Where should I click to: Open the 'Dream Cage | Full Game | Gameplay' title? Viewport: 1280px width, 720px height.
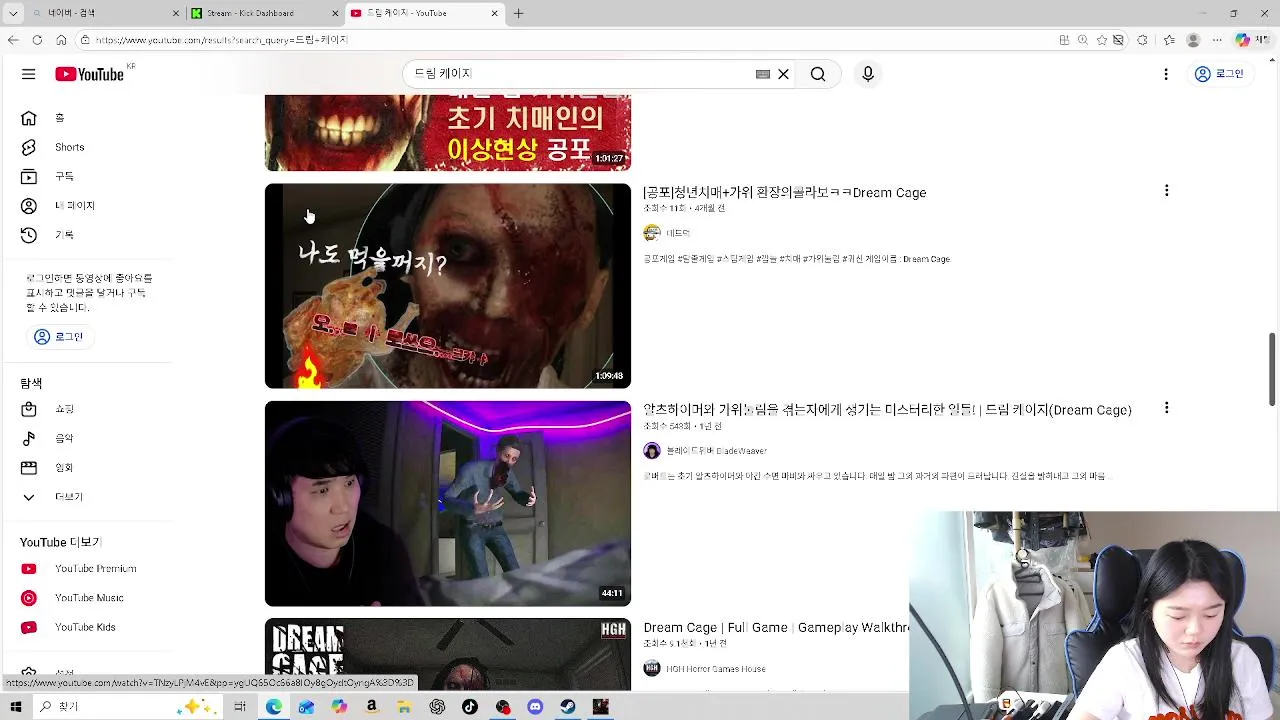click(x=776, y=628)
